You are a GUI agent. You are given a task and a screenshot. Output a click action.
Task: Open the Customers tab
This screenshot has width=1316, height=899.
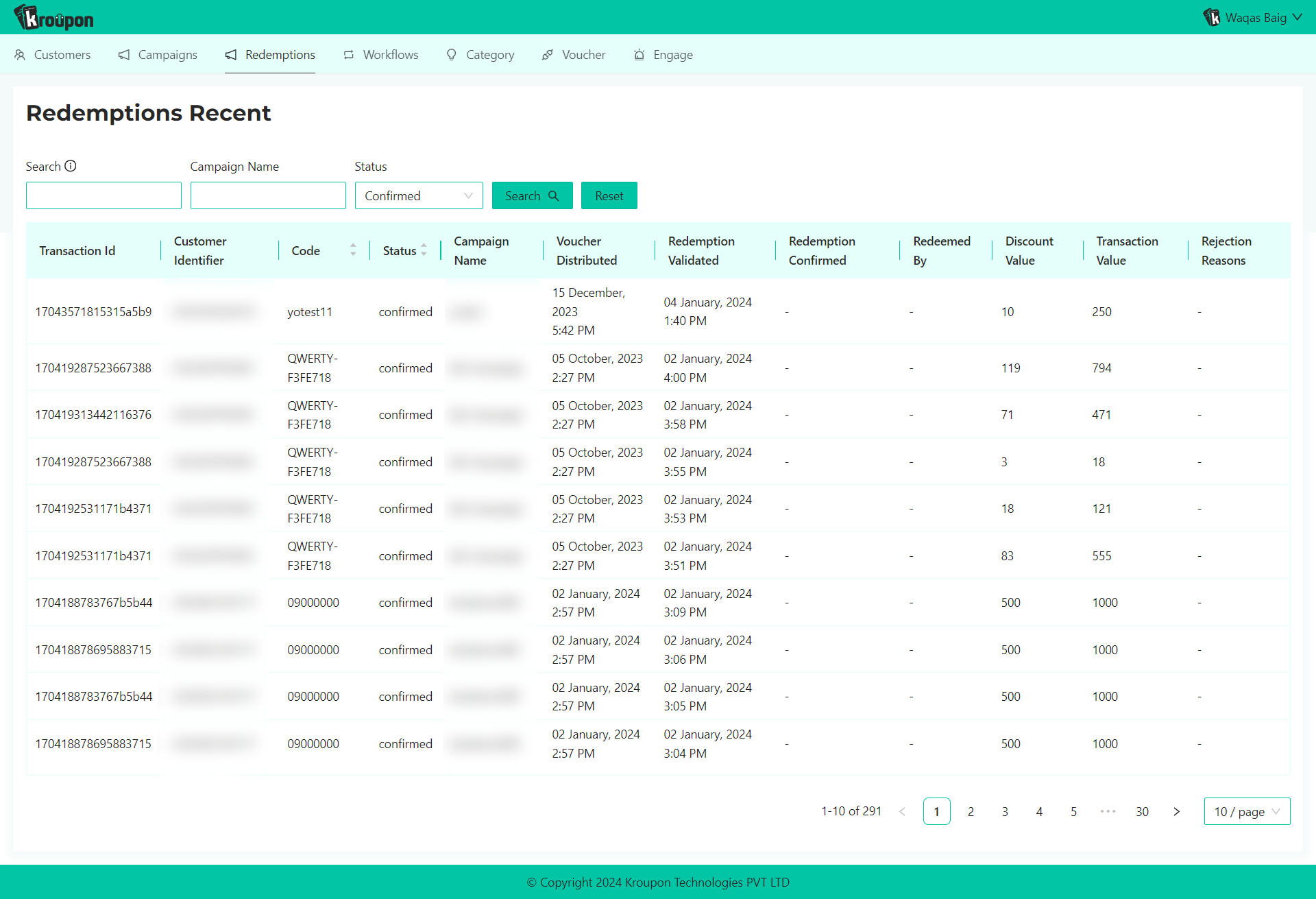(x=53, y=55)
